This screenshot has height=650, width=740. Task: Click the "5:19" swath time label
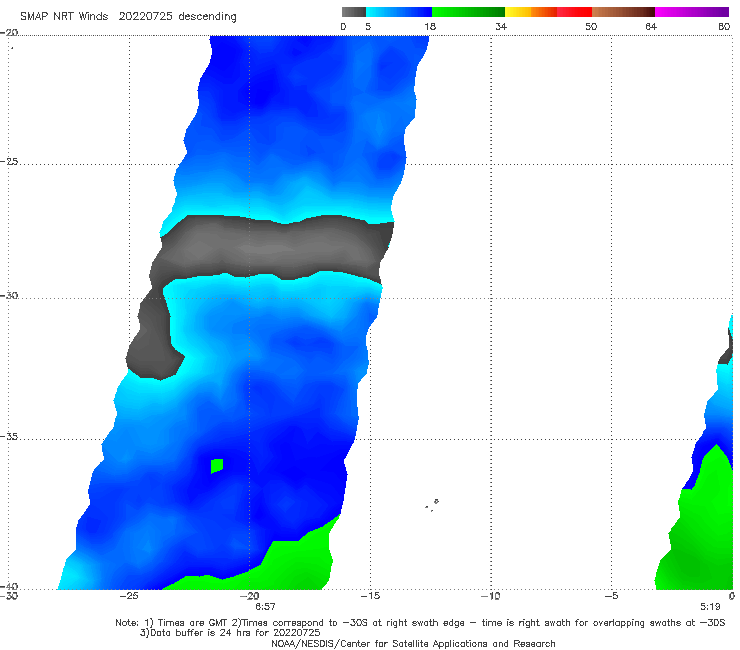pyautogui.click(x=710, y=607)
